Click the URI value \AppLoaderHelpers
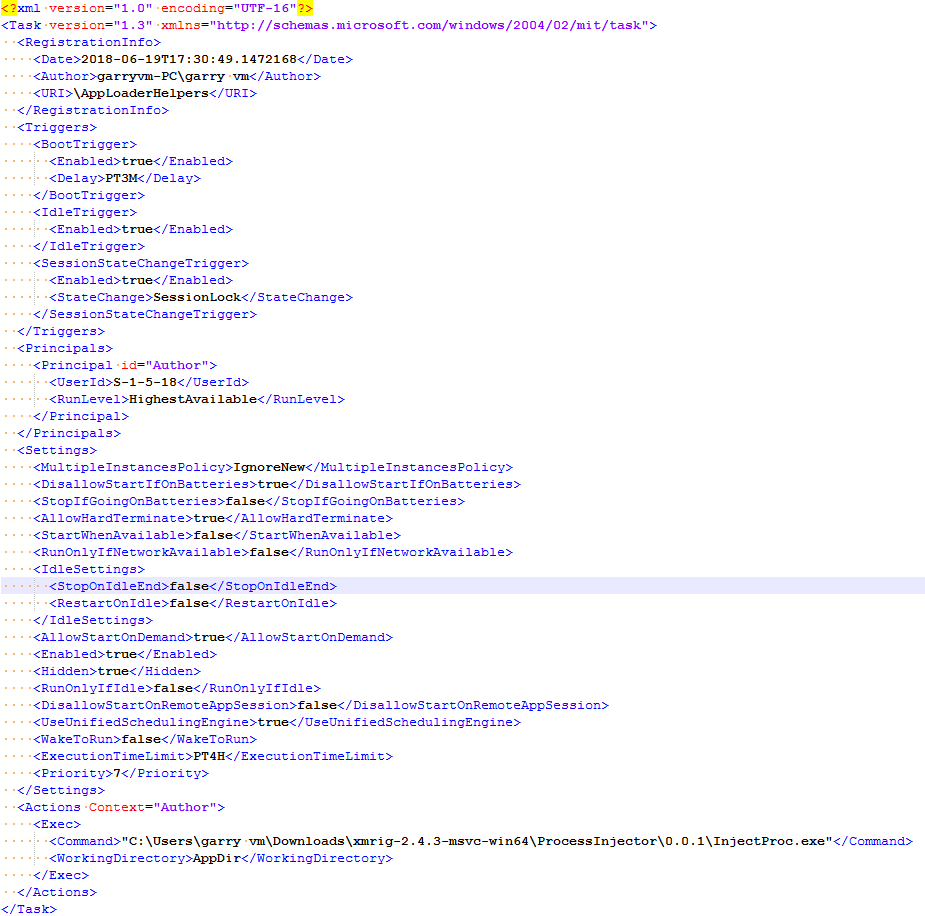 click(x=141, y=93)
